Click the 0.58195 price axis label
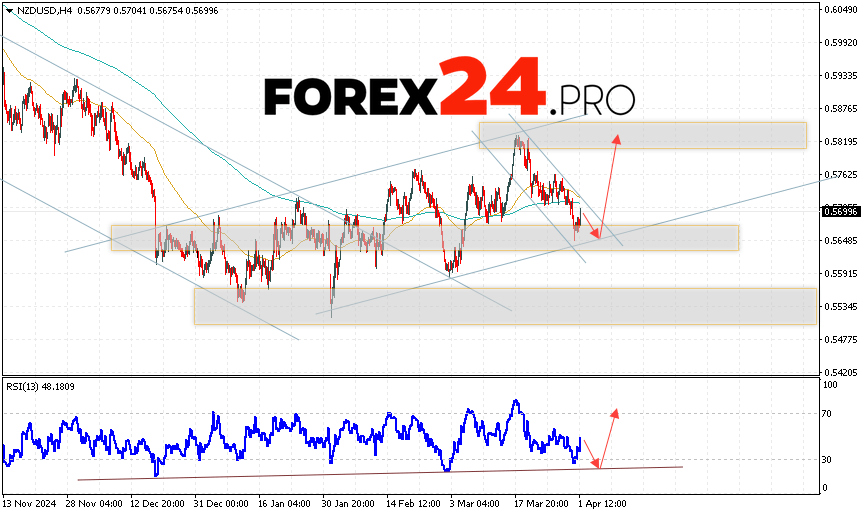Screen dimensions: 865x515 click(x=840, y=142)
